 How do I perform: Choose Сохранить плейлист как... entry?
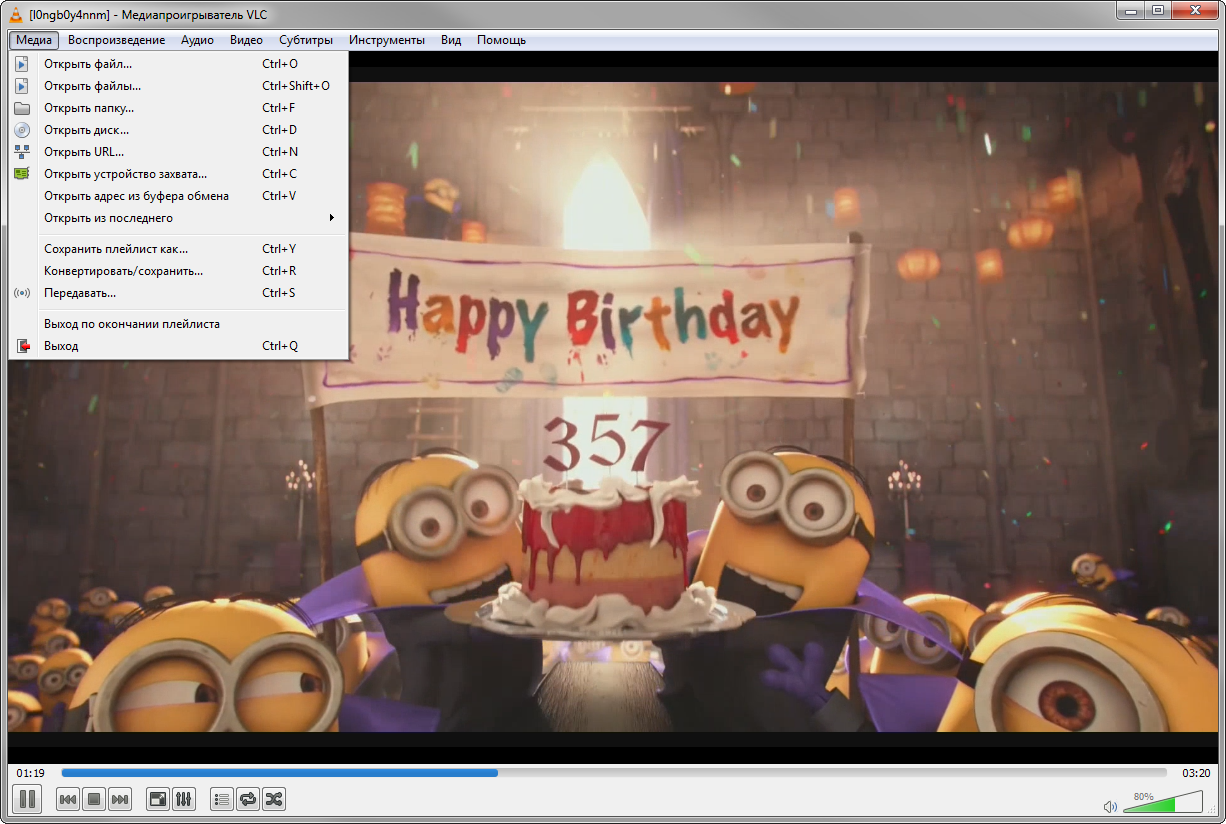coord(178,249)
